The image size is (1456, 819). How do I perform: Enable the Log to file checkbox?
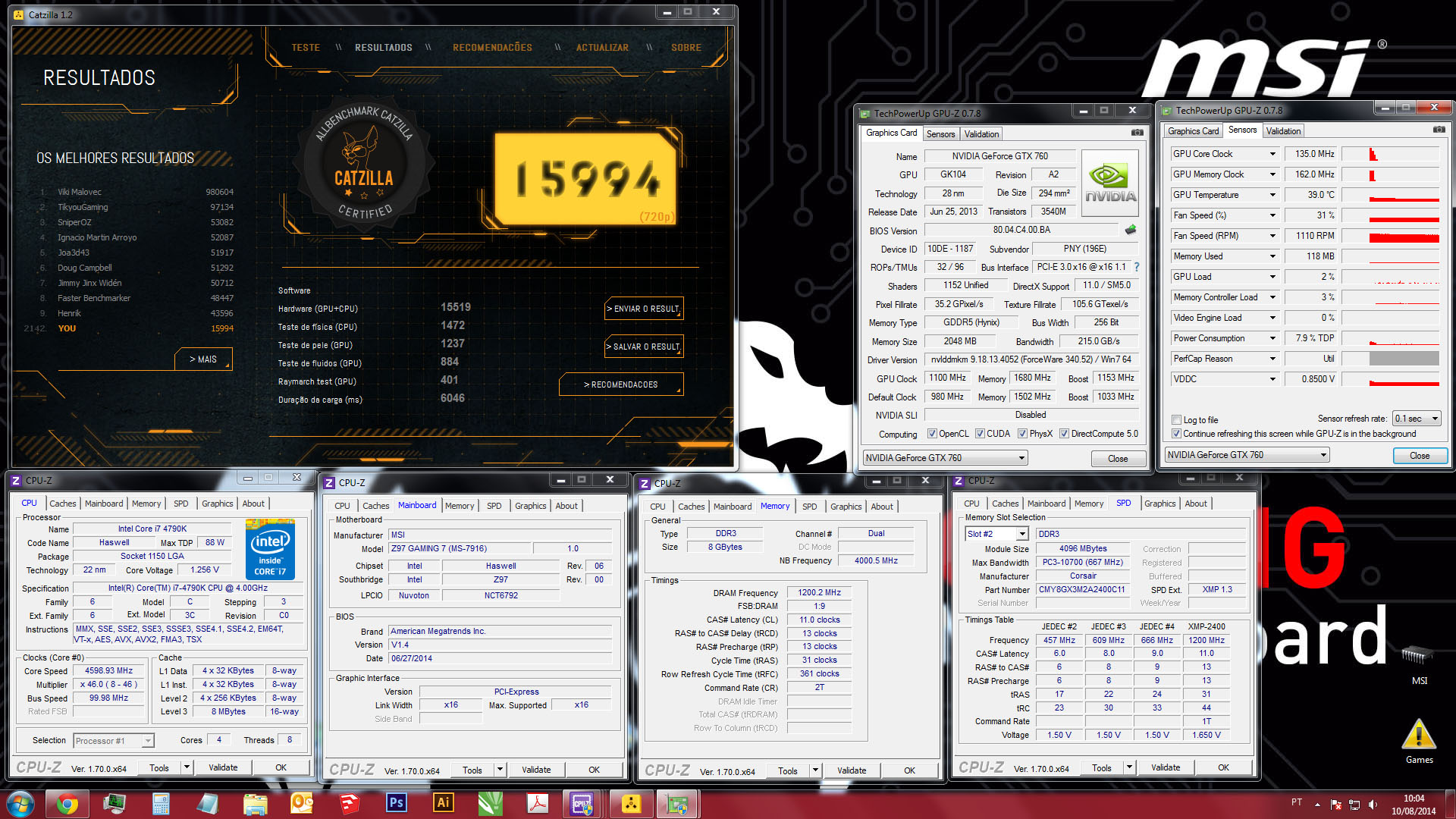point(1176,419)
